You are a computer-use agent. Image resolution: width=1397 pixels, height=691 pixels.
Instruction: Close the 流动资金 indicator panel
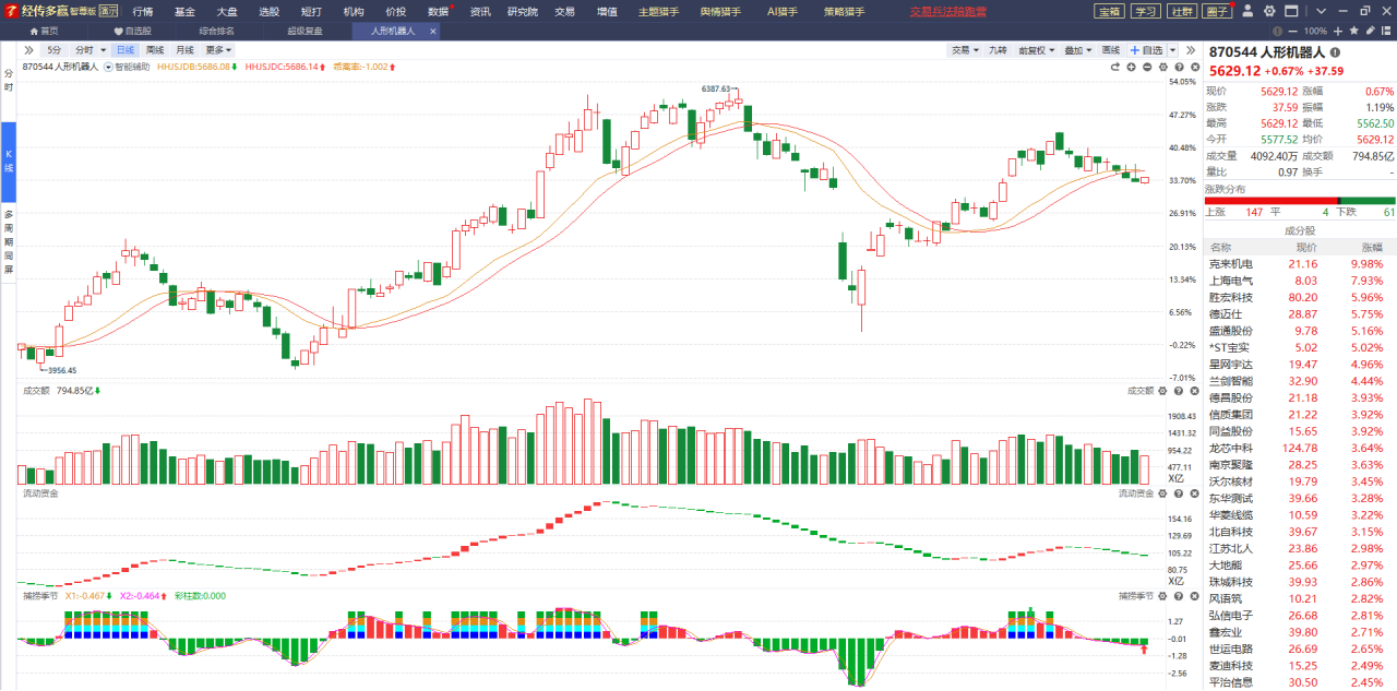coord(1194,493)
